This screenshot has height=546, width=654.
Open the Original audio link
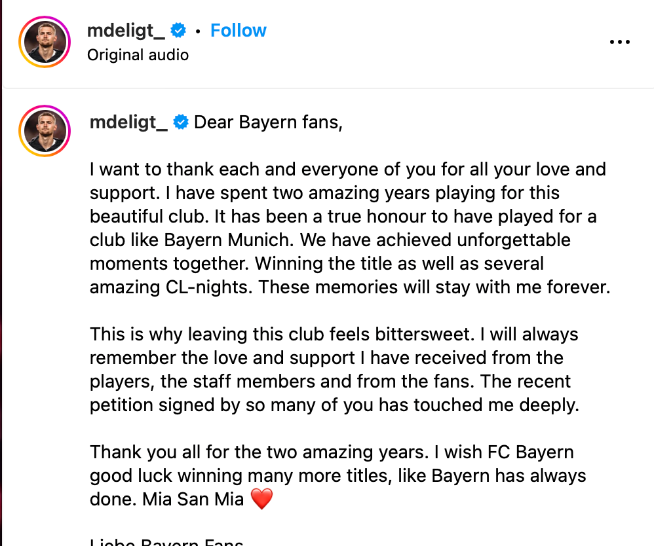click(138, 55)
